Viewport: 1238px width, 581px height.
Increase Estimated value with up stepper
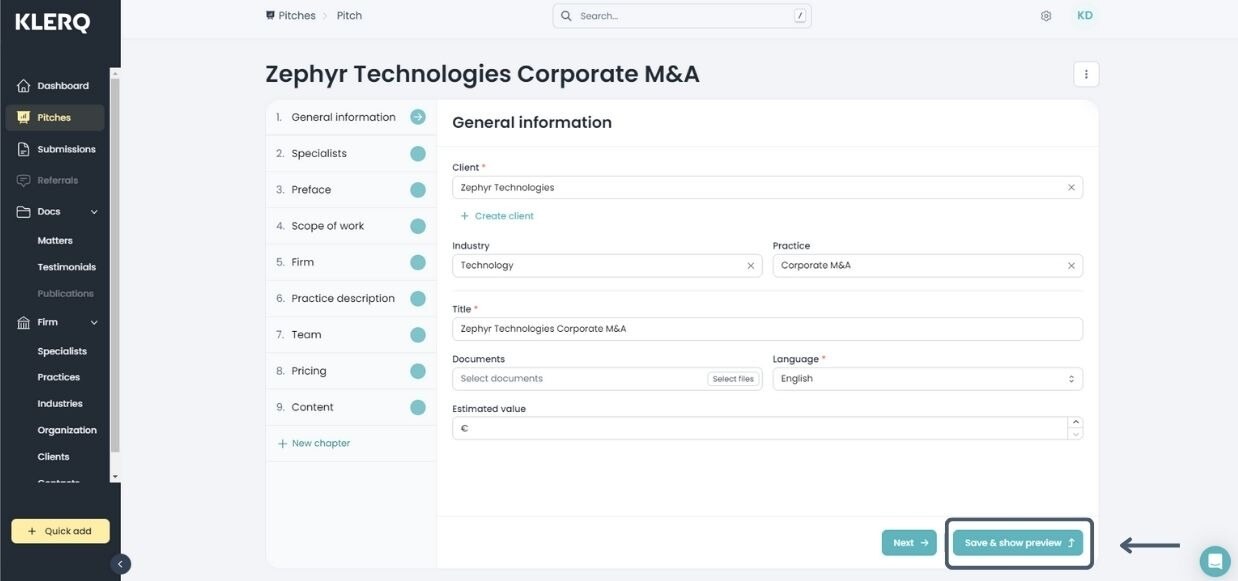(x=1075, y=422)
